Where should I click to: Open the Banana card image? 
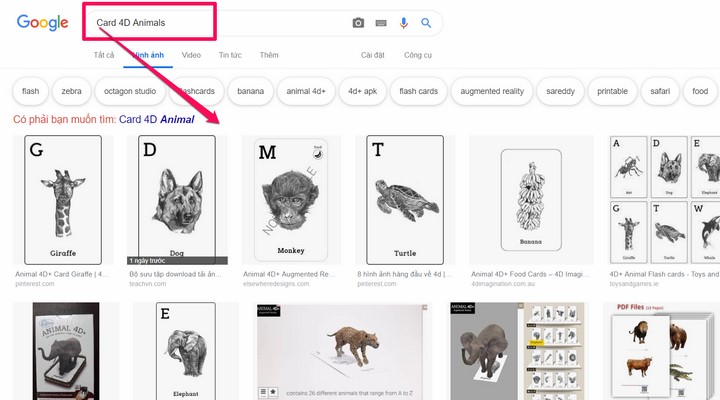(x=531, y=200)
